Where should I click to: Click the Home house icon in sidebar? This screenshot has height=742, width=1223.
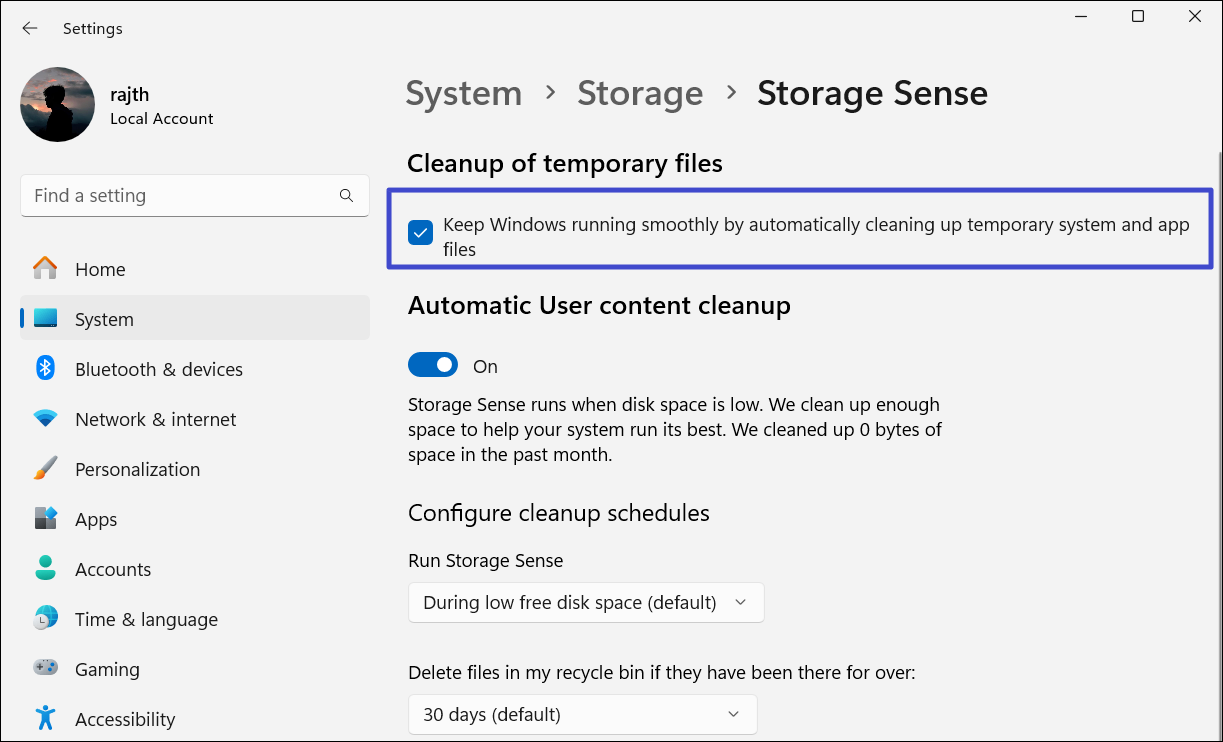45,269
